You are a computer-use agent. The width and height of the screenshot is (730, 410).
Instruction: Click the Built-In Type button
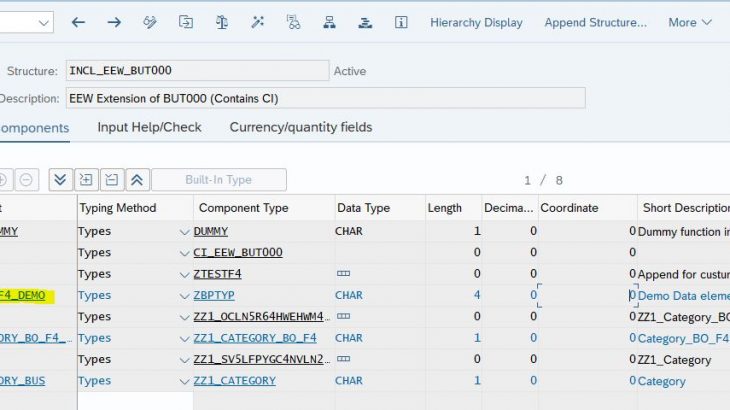pos(219,180)
